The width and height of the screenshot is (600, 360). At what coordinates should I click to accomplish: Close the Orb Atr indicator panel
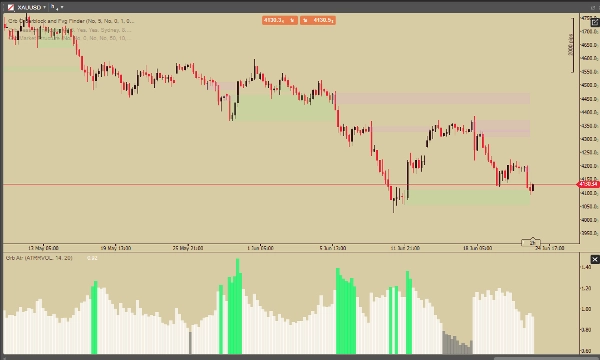point(595,260)
